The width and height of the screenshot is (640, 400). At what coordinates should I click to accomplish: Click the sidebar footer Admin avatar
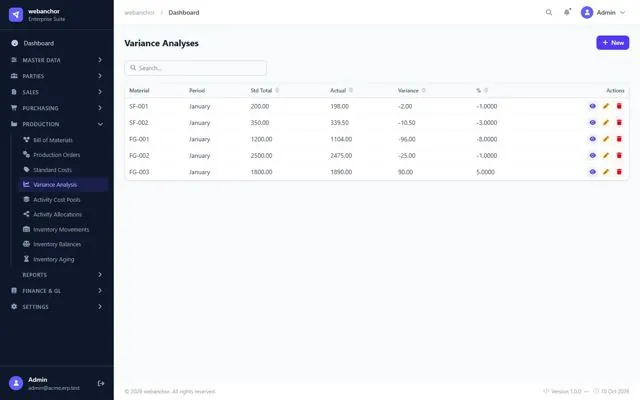point(16,383)
